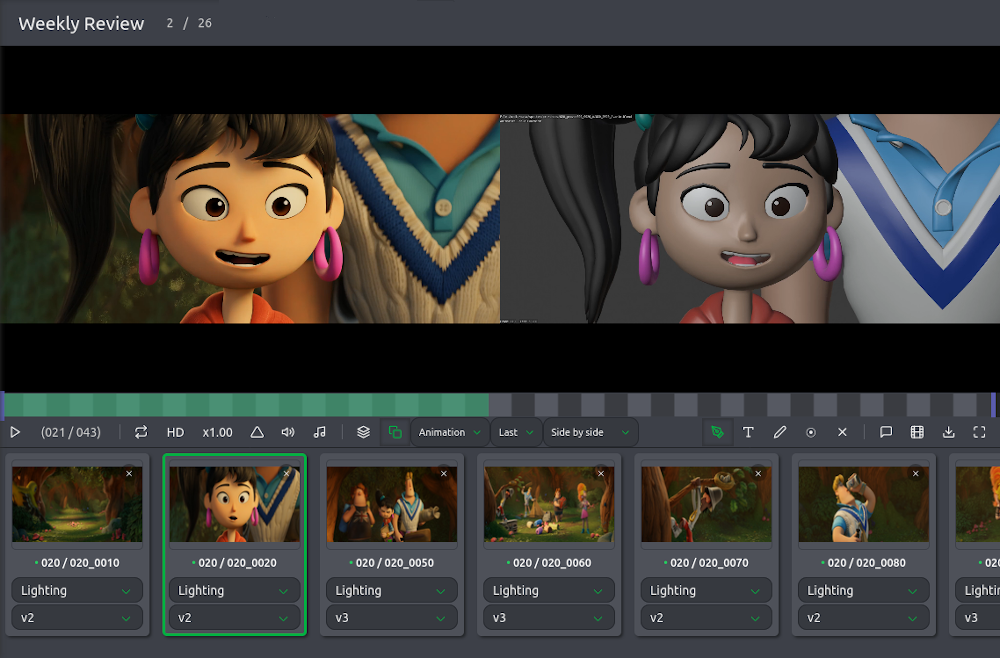Click the layers stack icon

364,432
